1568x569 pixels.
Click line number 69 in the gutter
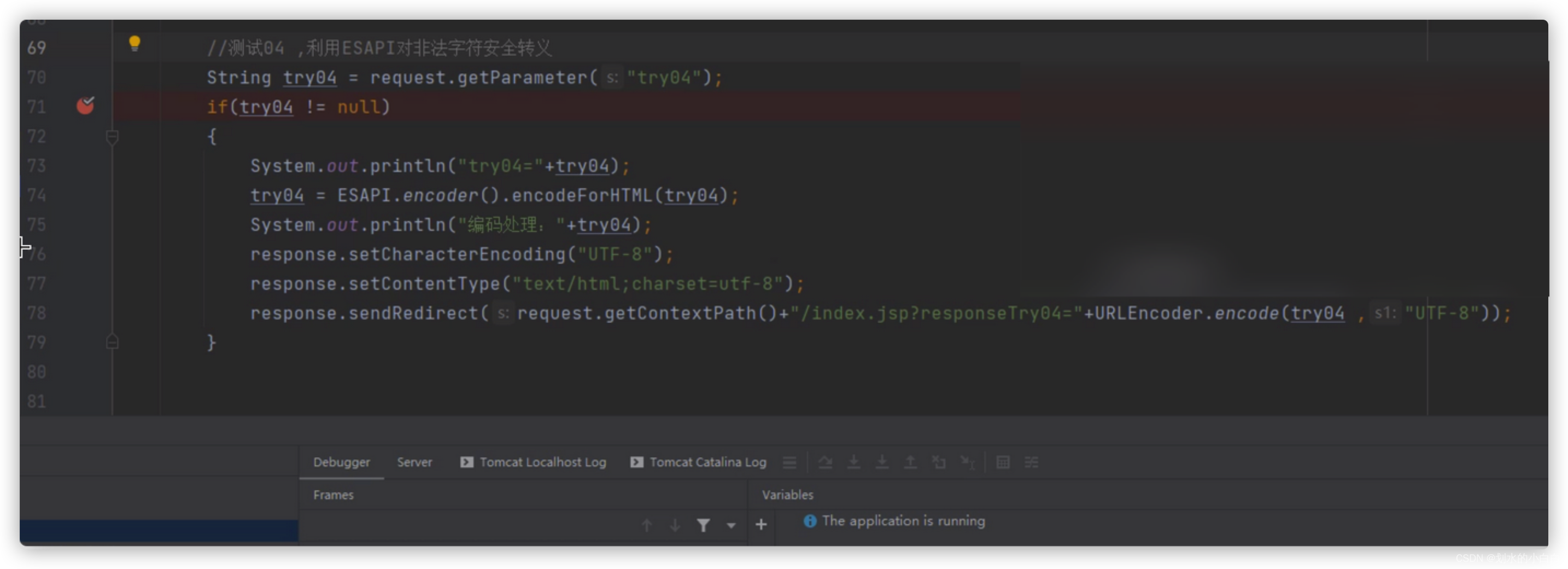point(37,48)
